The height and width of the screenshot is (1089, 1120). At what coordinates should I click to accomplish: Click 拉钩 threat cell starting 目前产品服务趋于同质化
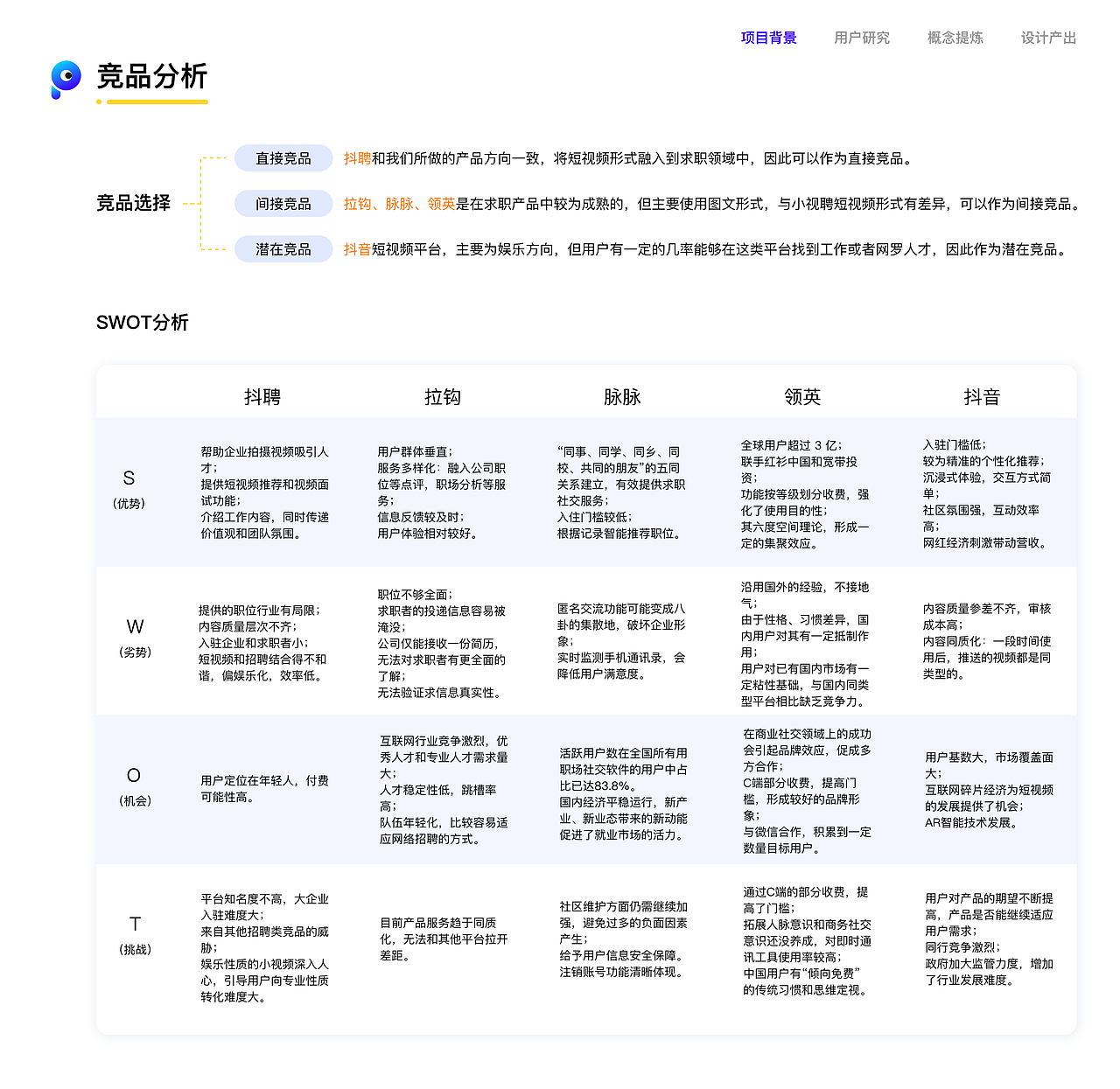coord(444,939)
